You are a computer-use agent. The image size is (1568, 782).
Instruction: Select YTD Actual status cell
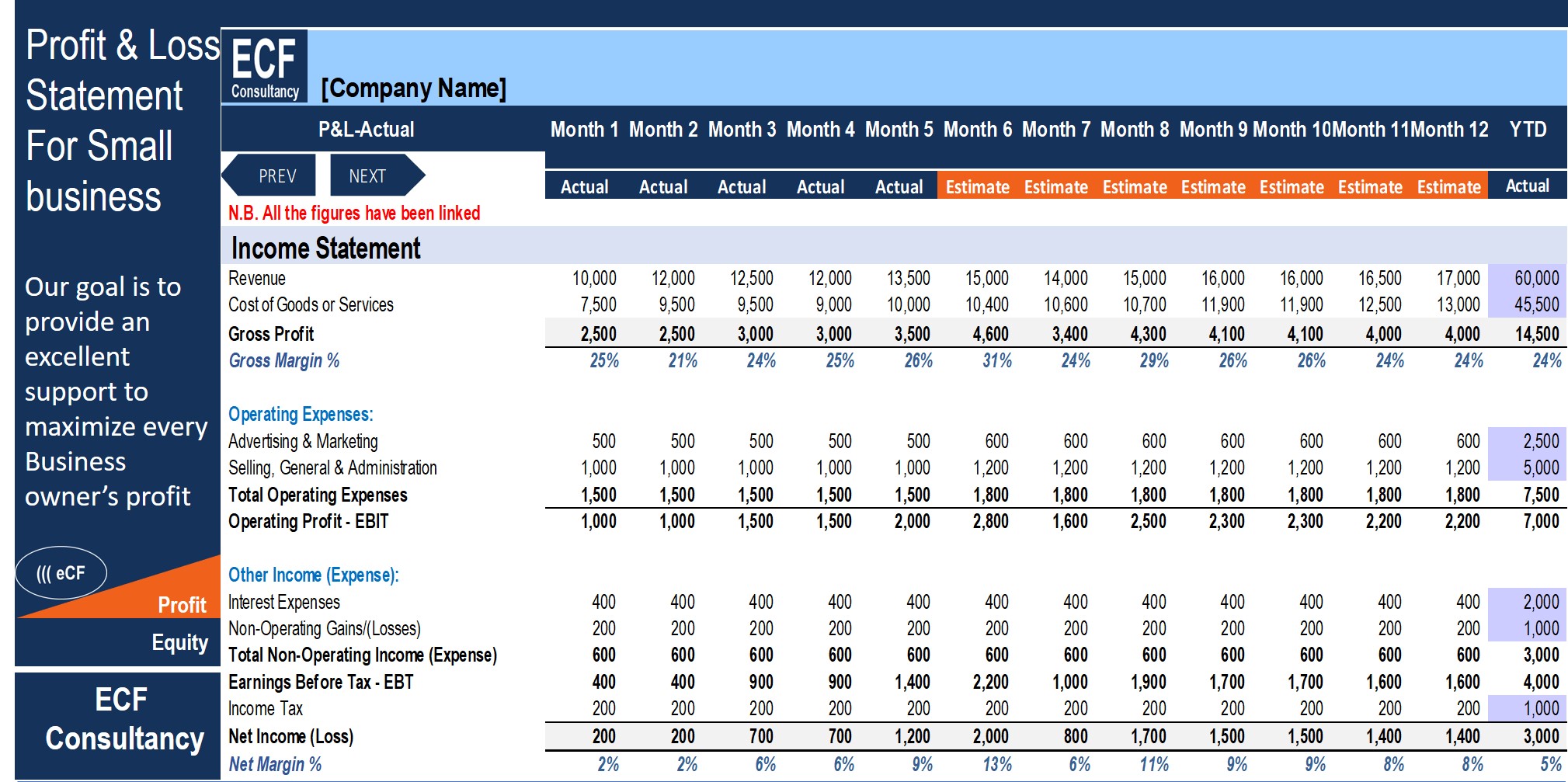(1528, 186)
